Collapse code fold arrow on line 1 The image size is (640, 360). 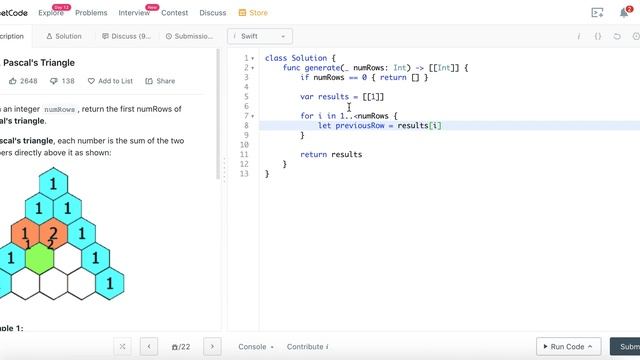coord(253,58)
